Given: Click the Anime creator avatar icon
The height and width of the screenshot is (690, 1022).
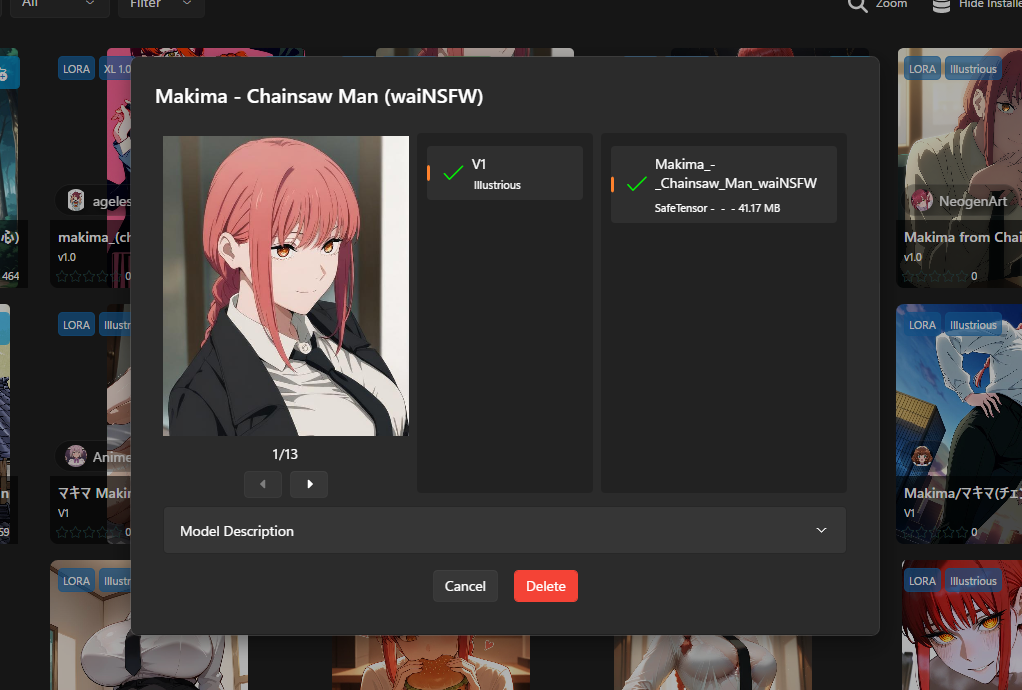Looking at the screenshot, I should pyautogui.click(x=76, y=455).
